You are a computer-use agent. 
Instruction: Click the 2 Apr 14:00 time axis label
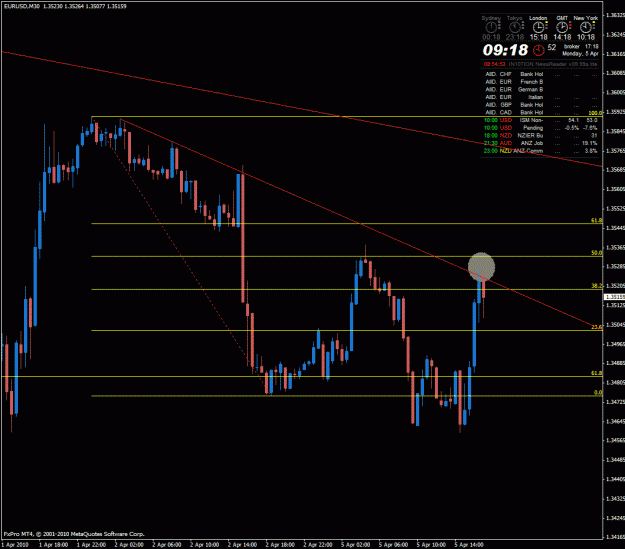(242, 545)
